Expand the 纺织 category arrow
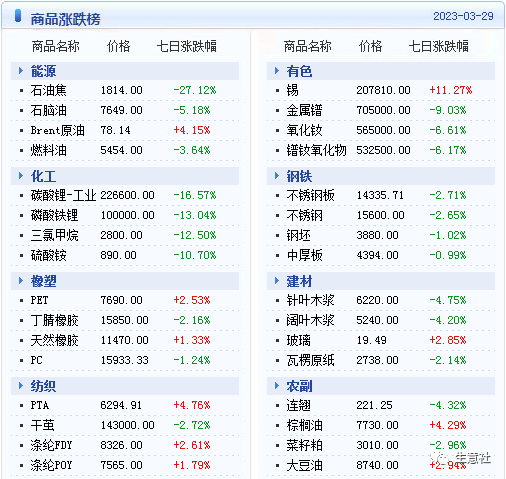Viewport: 506px width, 479px height. pos(21,386)
